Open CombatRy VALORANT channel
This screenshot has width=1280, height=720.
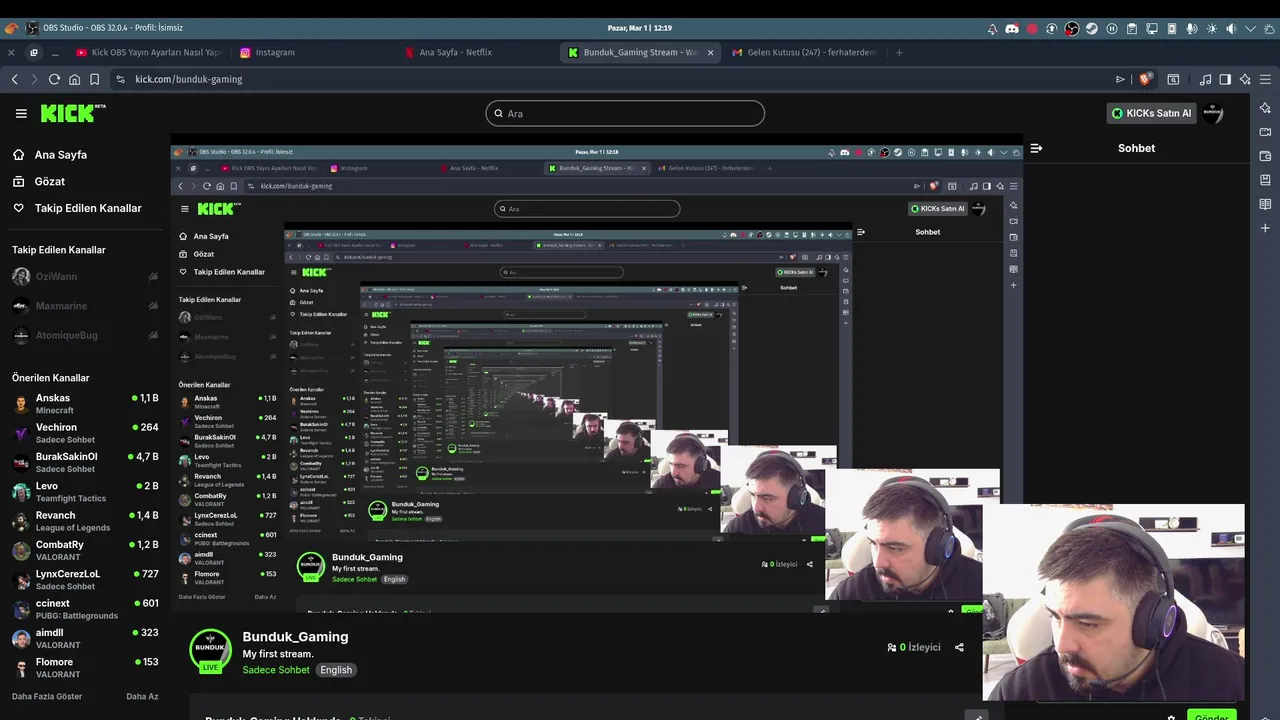click(x=85, y=550)
